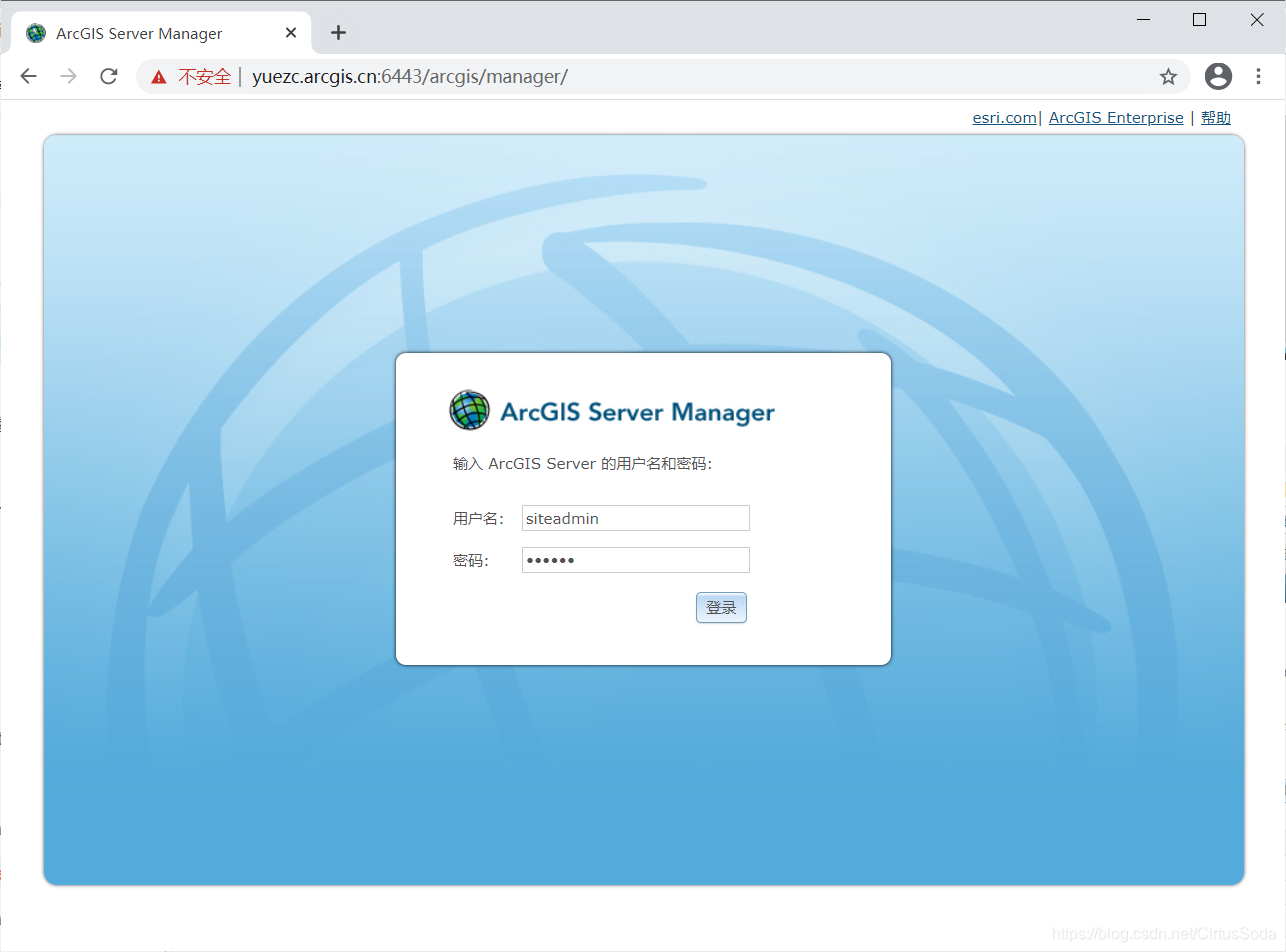Open the esri.com link
This screenshot has width=1286, height=952.
click(1004, 118)
